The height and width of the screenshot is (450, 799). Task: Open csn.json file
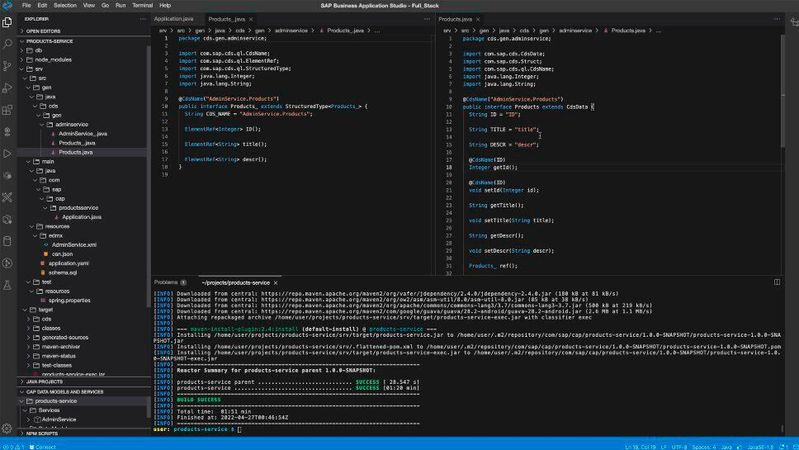pyautogui.click(x=62, y=254)
